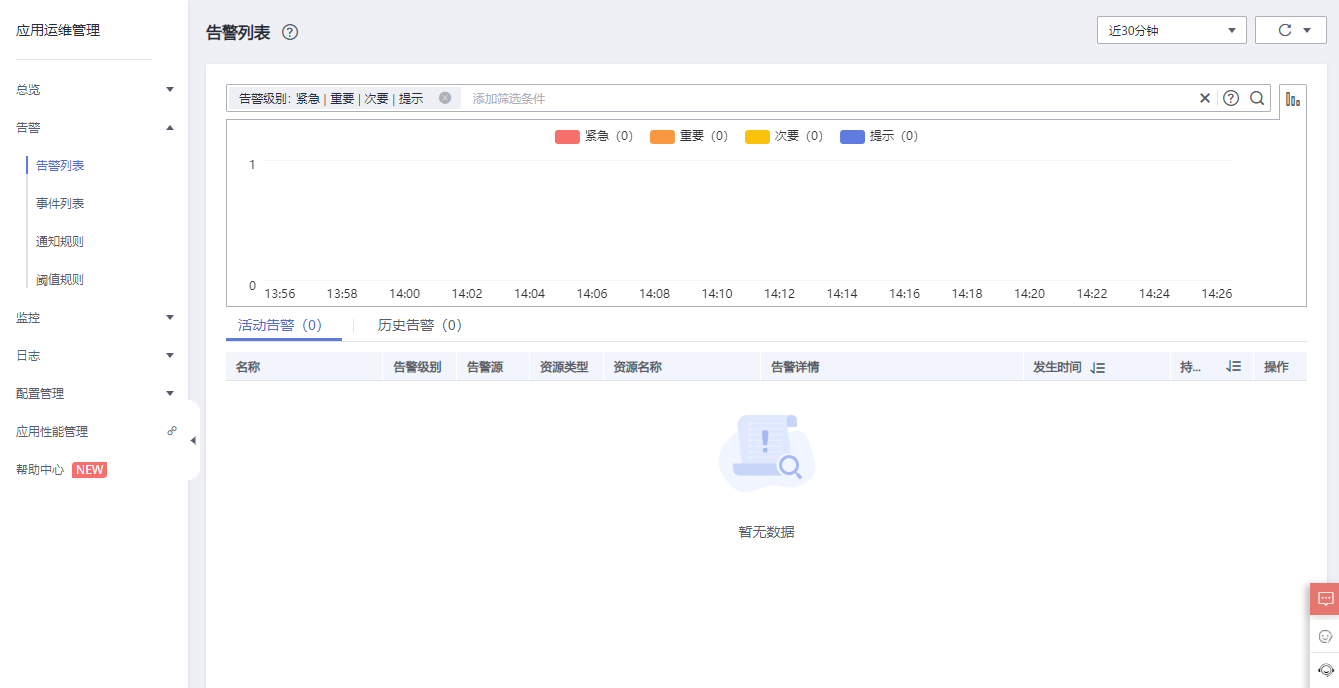
Task: Sort by duration column icon
Action: click(1234, 367)
